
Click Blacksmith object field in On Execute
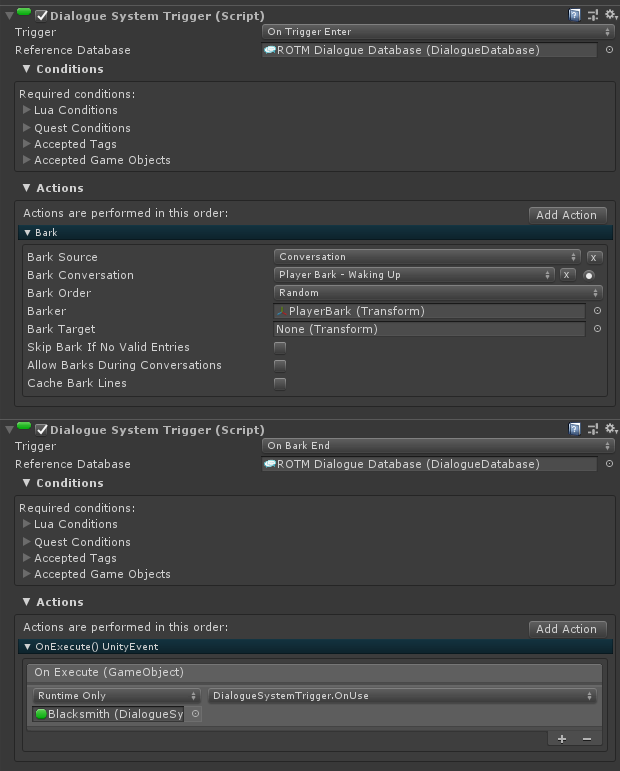point(109,714)
